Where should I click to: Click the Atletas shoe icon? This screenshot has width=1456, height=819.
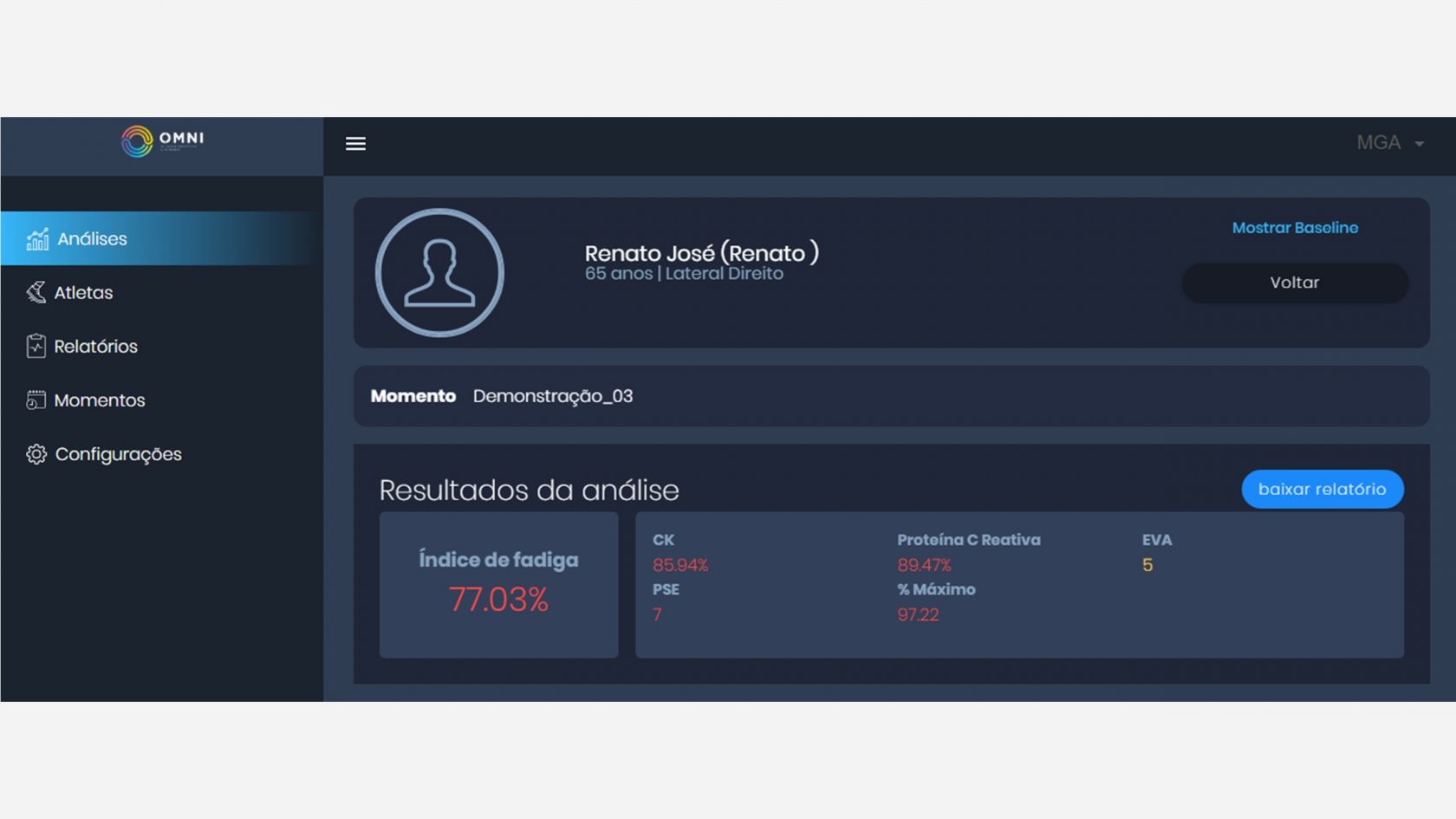[36, 292]
